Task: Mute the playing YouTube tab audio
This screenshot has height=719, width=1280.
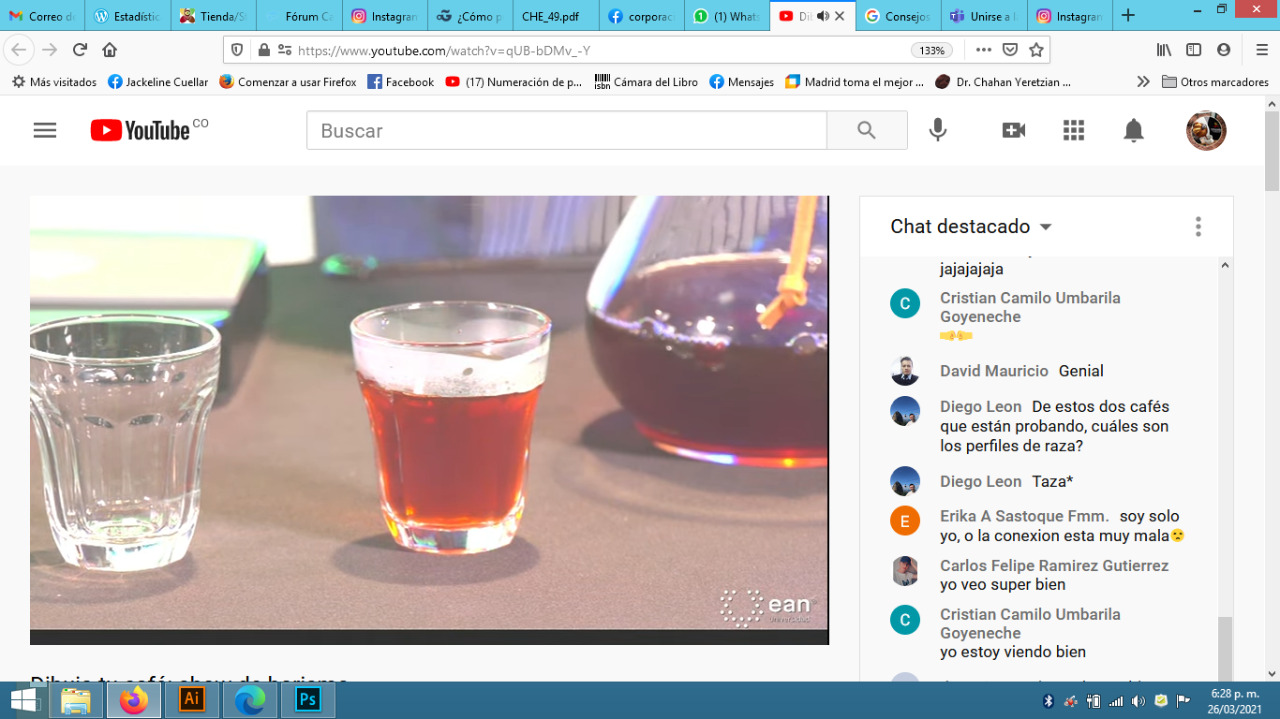Action: point(822,16)
